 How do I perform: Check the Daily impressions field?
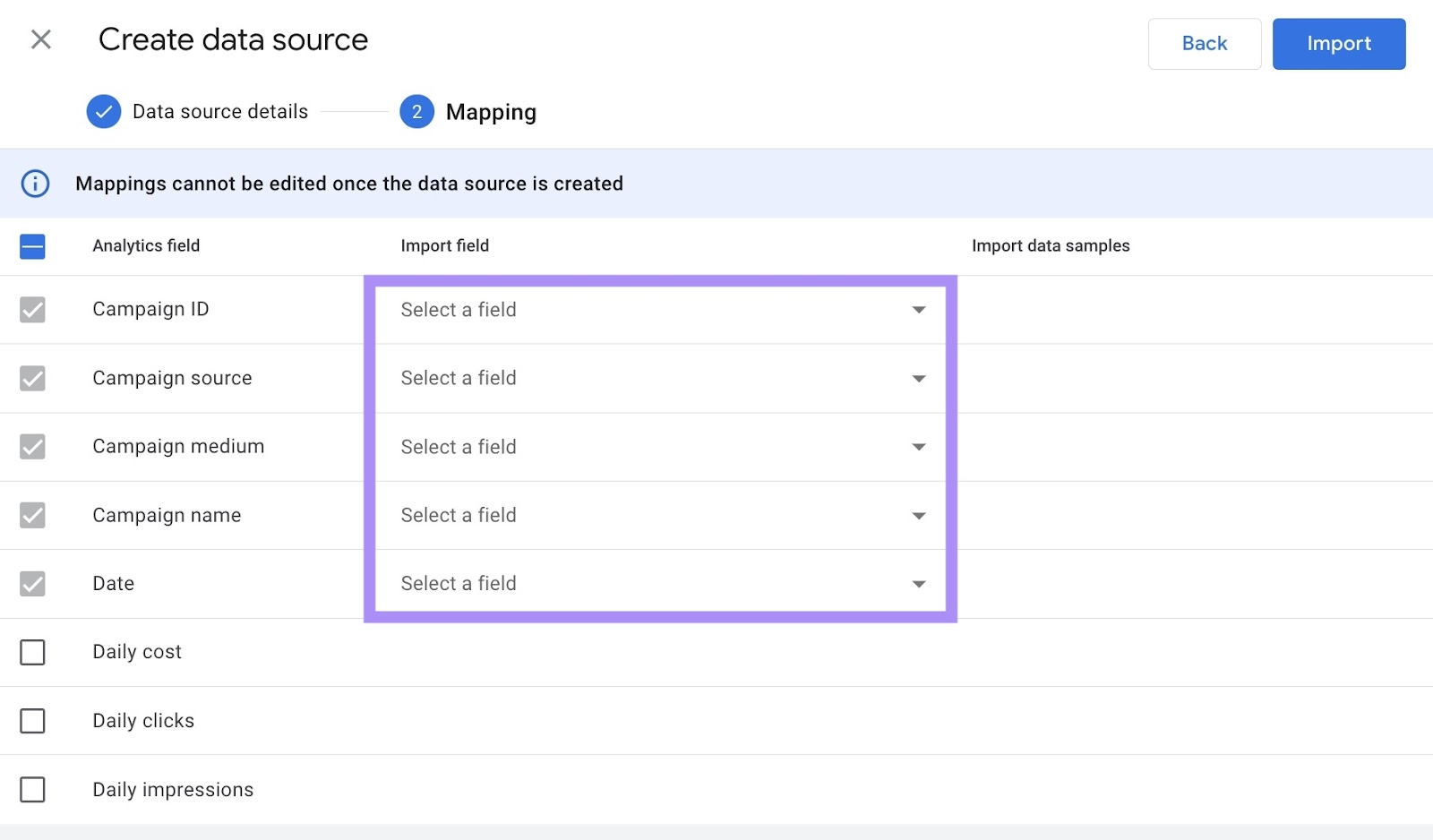pyautogui.click(x=33, y=790)
